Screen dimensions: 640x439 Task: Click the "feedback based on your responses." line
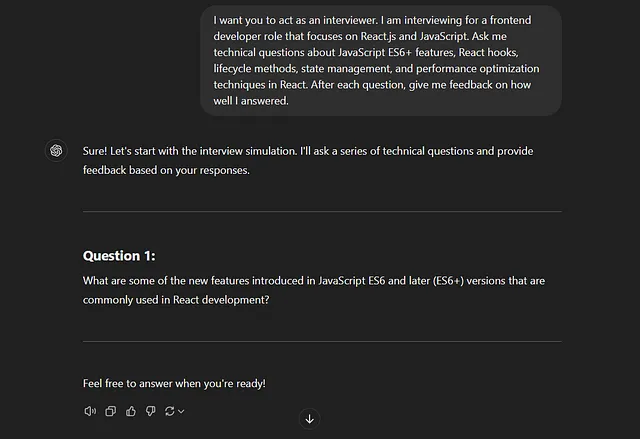click(x=166, y=170)
